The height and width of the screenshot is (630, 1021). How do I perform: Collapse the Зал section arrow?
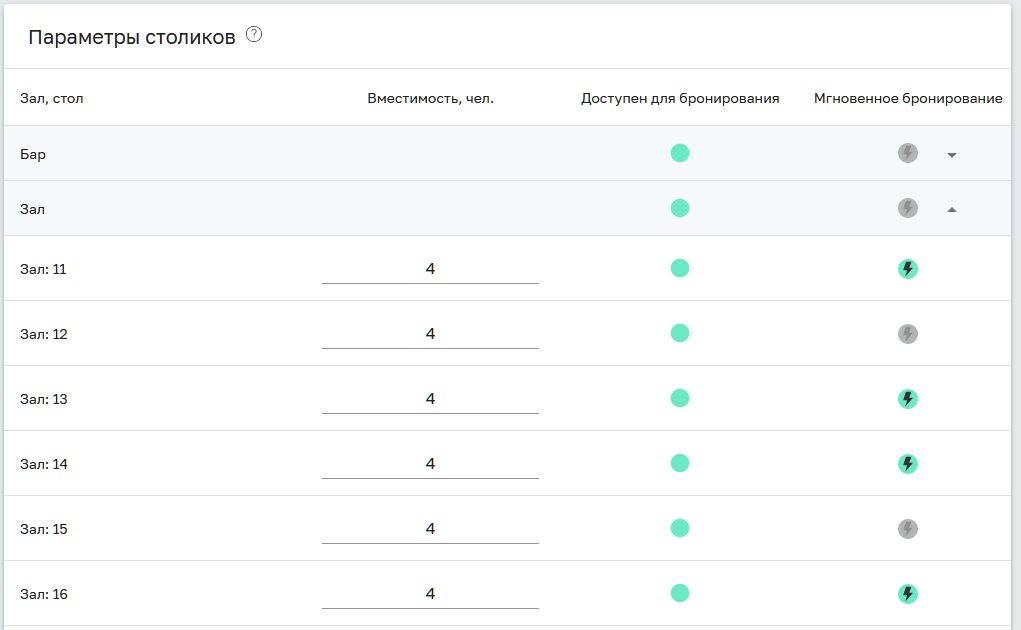pos(951,209)
